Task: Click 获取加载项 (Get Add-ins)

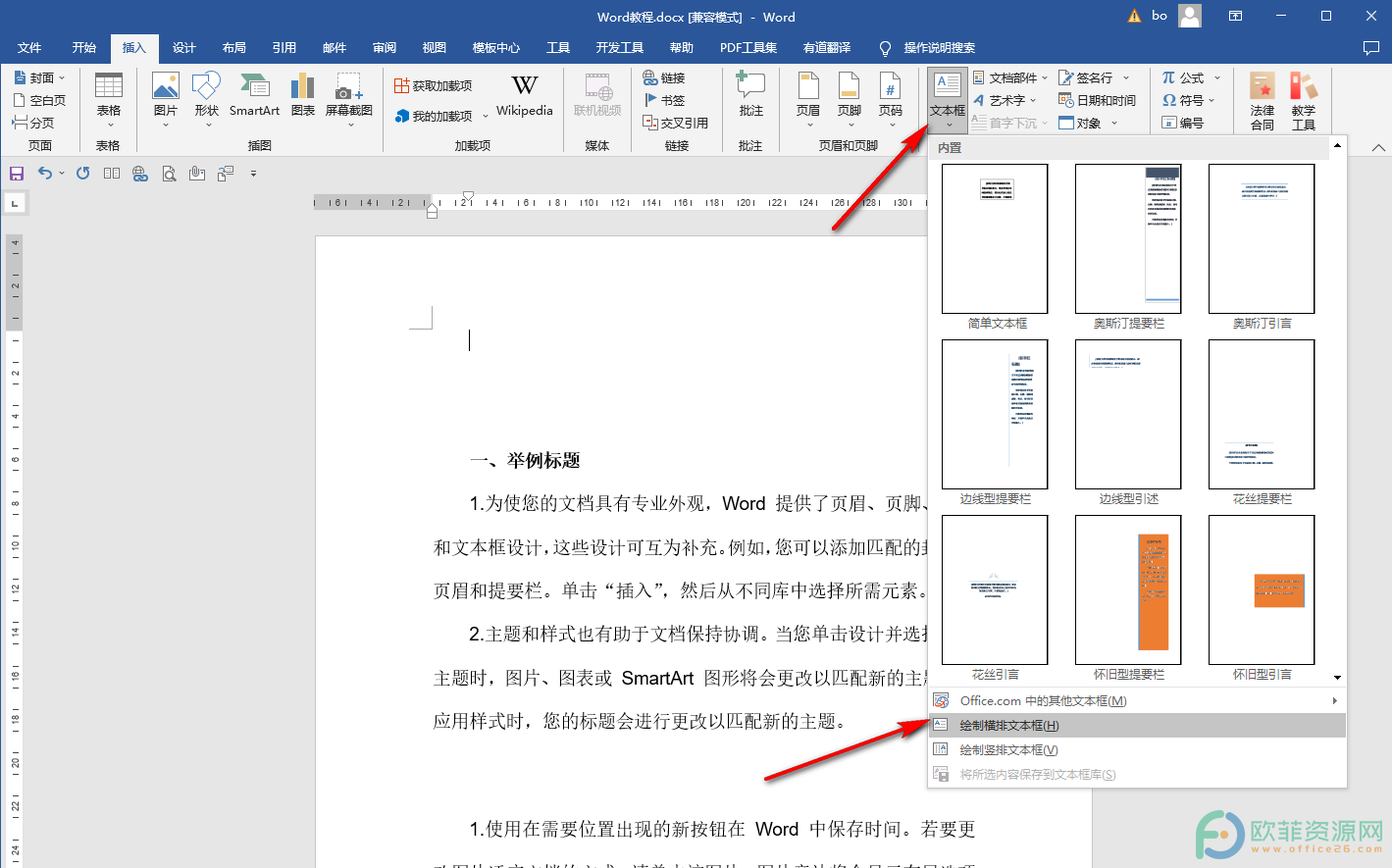Action: click(x=433, y=86)
